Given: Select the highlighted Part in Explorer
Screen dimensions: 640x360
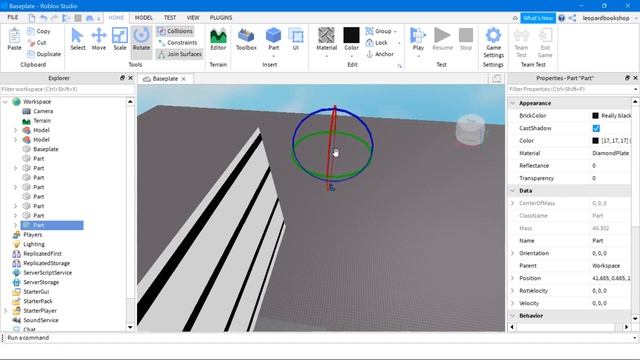Looking at the screenshot, I should click(52, 225).
